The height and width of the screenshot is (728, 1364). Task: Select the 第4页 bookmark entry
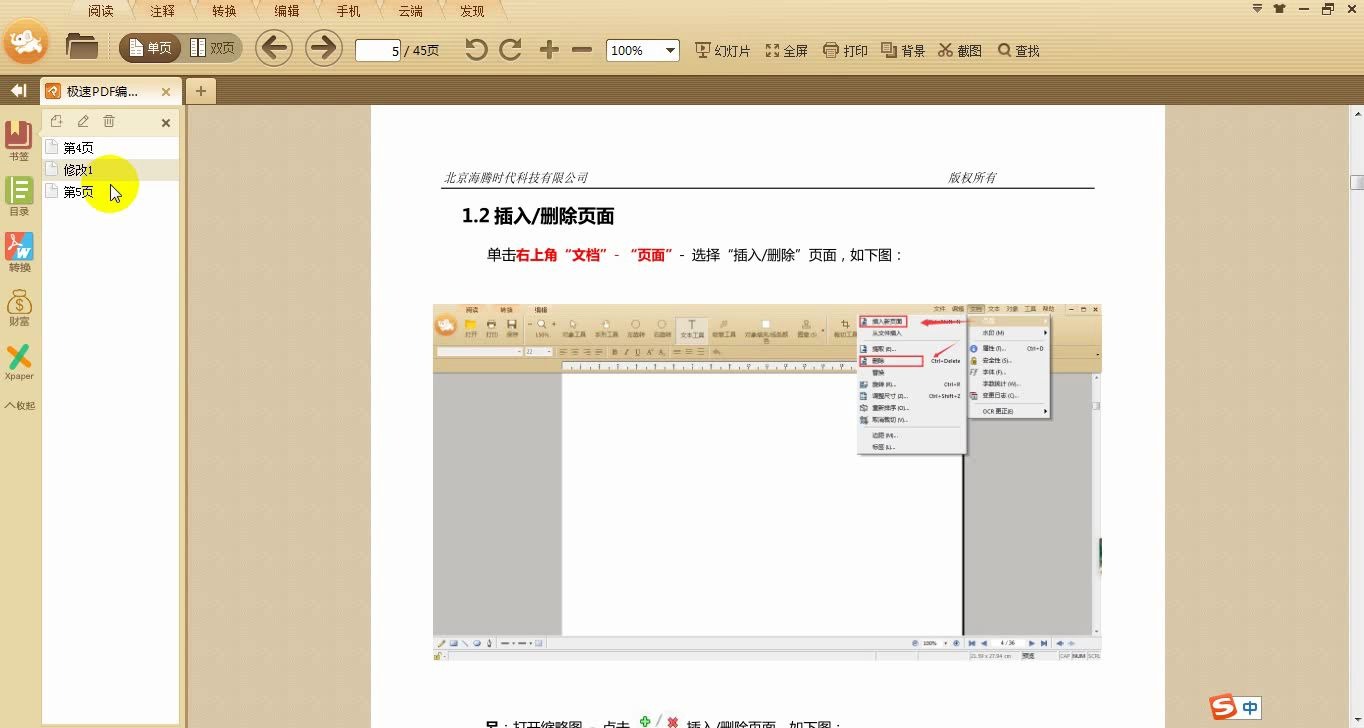click(78, 146)
